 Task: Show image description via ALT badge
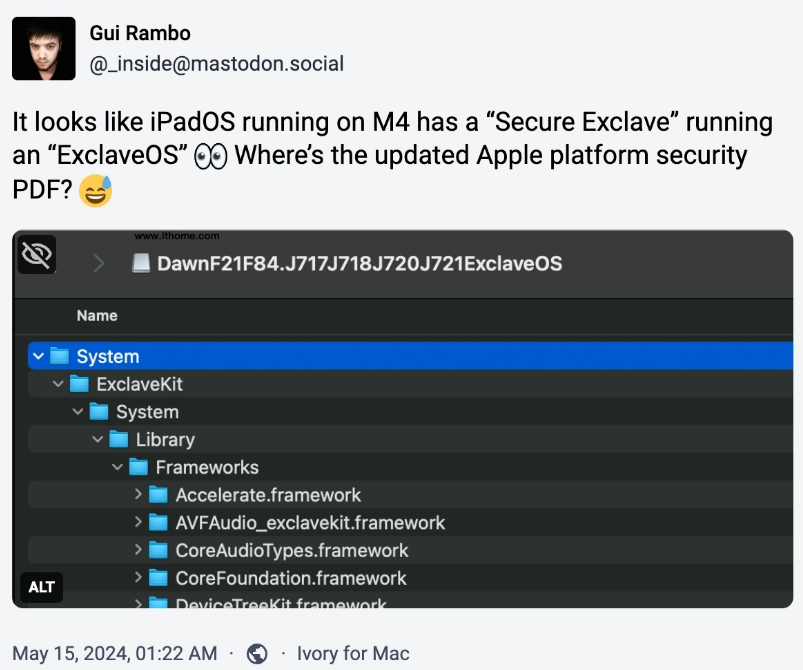41,587
